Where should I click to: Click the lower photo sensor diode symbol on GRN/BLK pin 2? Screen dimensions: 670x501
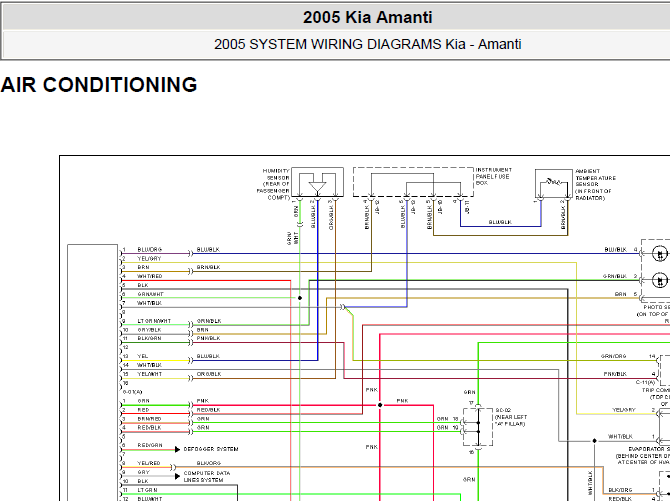point(660,280)
